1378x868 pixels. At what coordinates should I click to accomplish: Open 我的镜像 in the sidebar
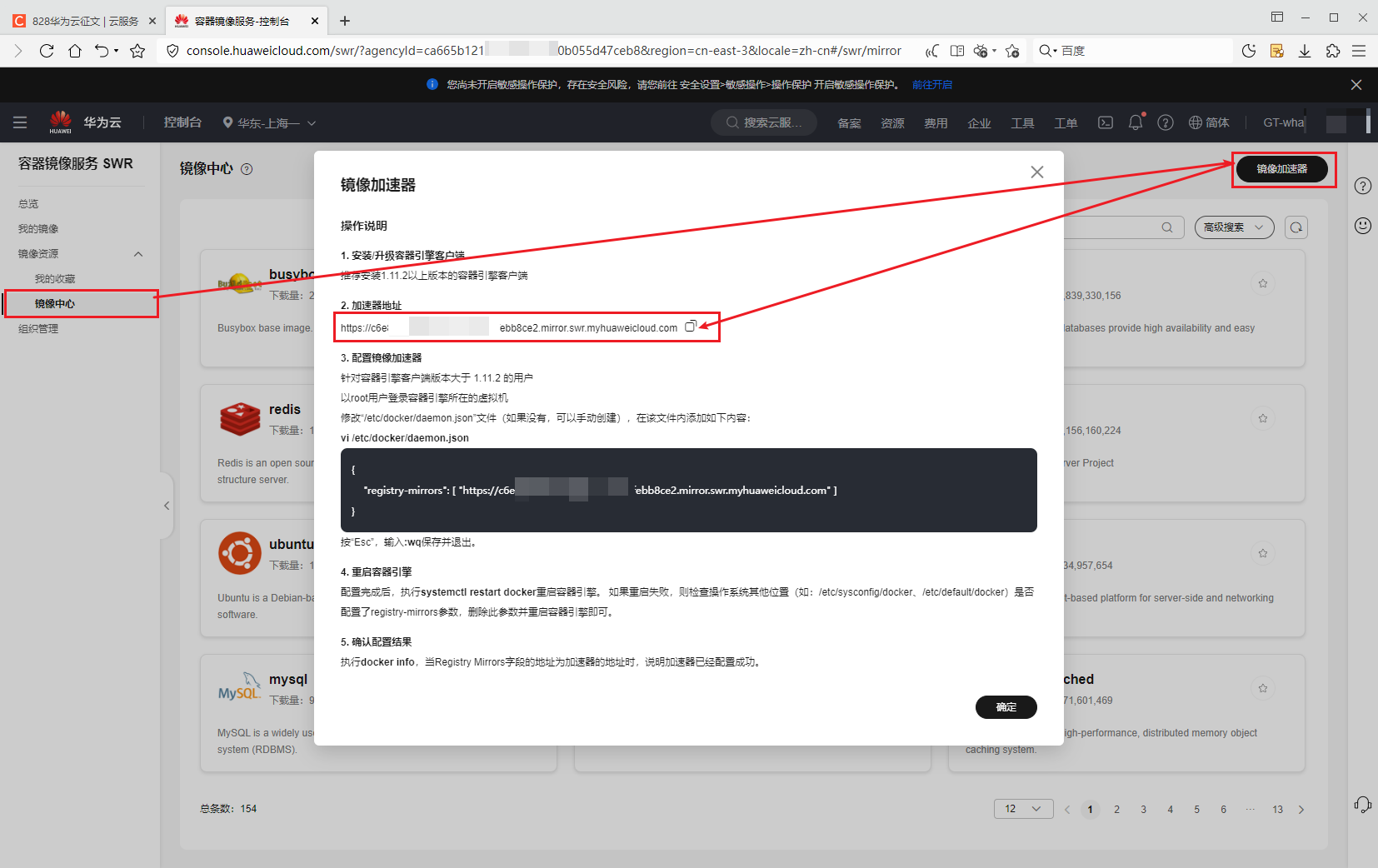pos(38,229)
